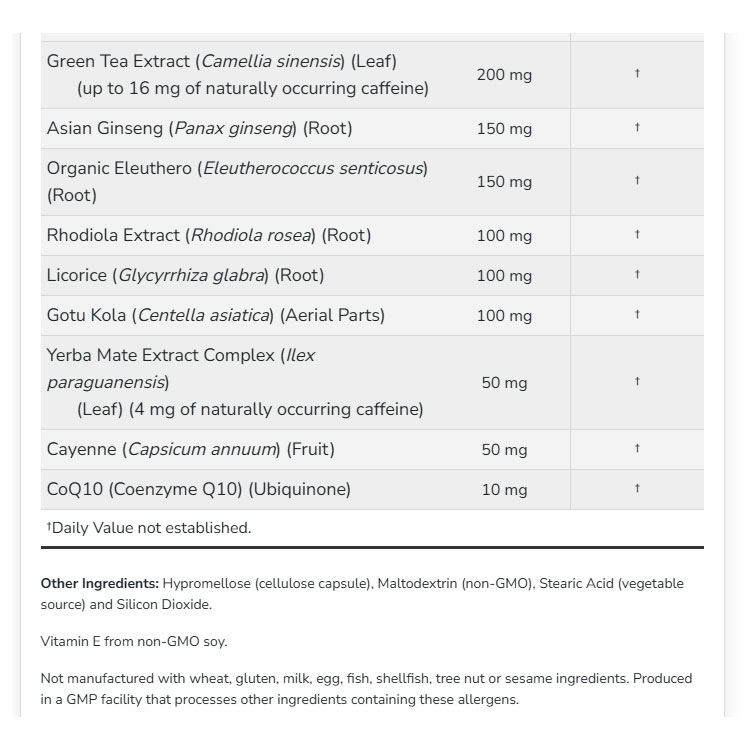Viewport: 750px width, 750px height.
Task: Click the dagger symbol in Yerba Mate row
Action: coord(637,381)
